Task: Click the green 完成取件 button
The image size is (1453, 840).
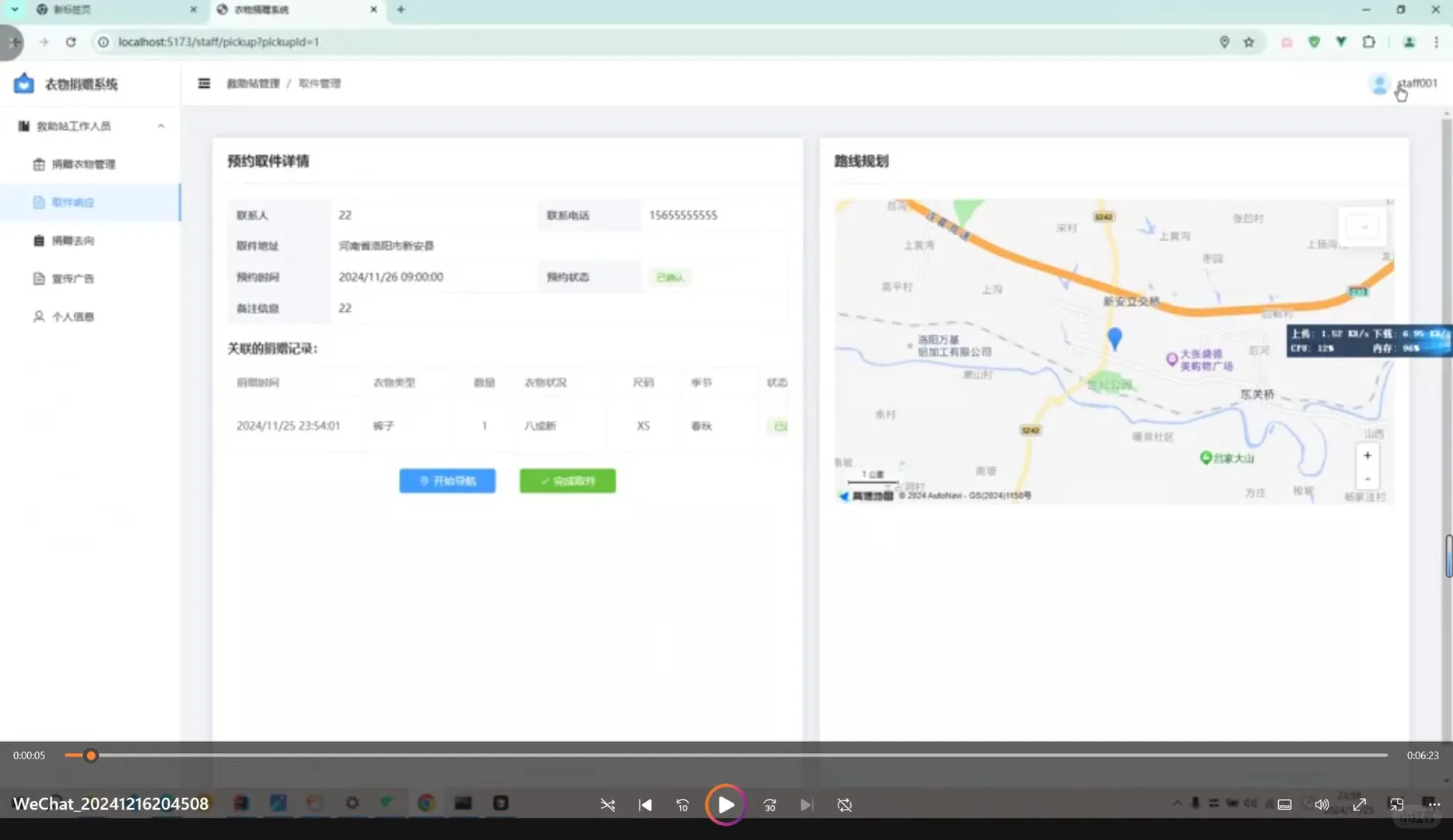Action: pos(567,481)
